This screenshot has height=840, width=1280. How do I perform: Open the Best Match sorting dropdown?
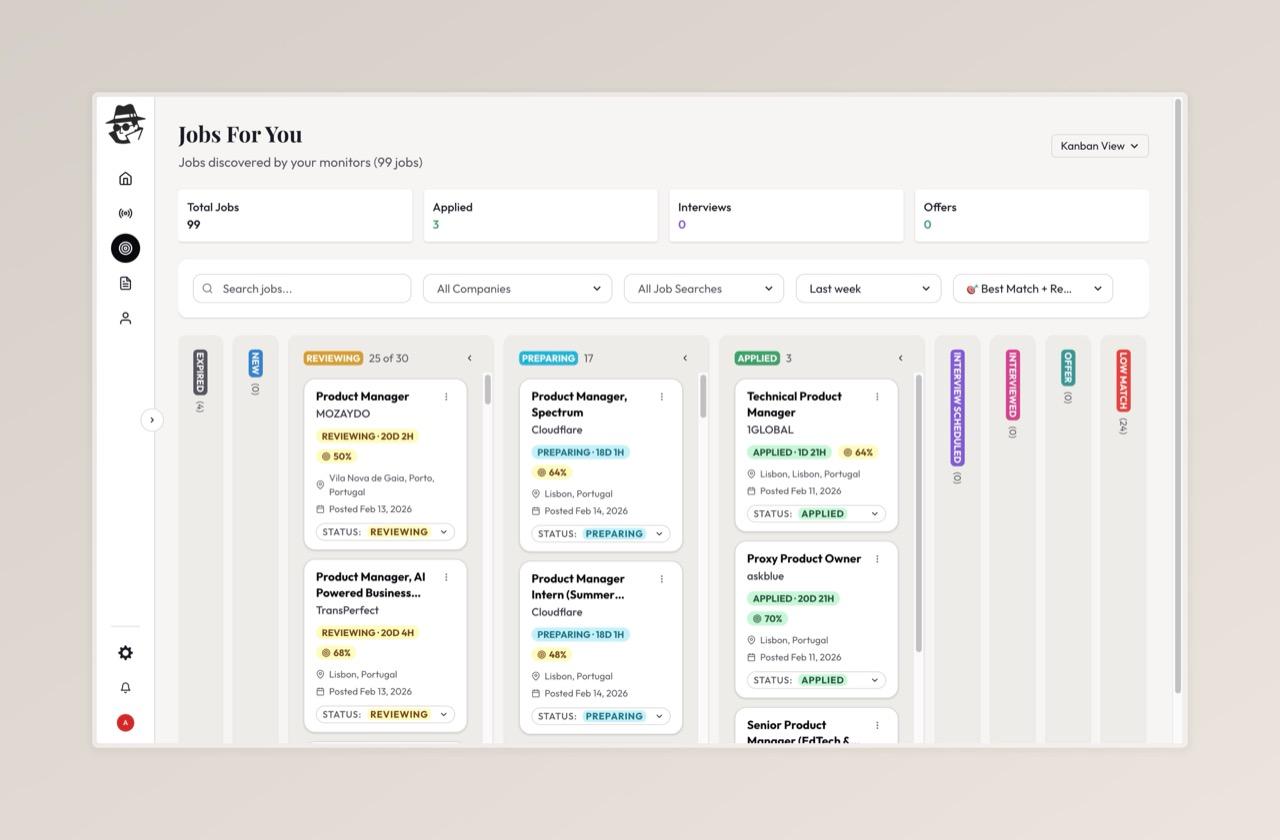[1032, 288]
